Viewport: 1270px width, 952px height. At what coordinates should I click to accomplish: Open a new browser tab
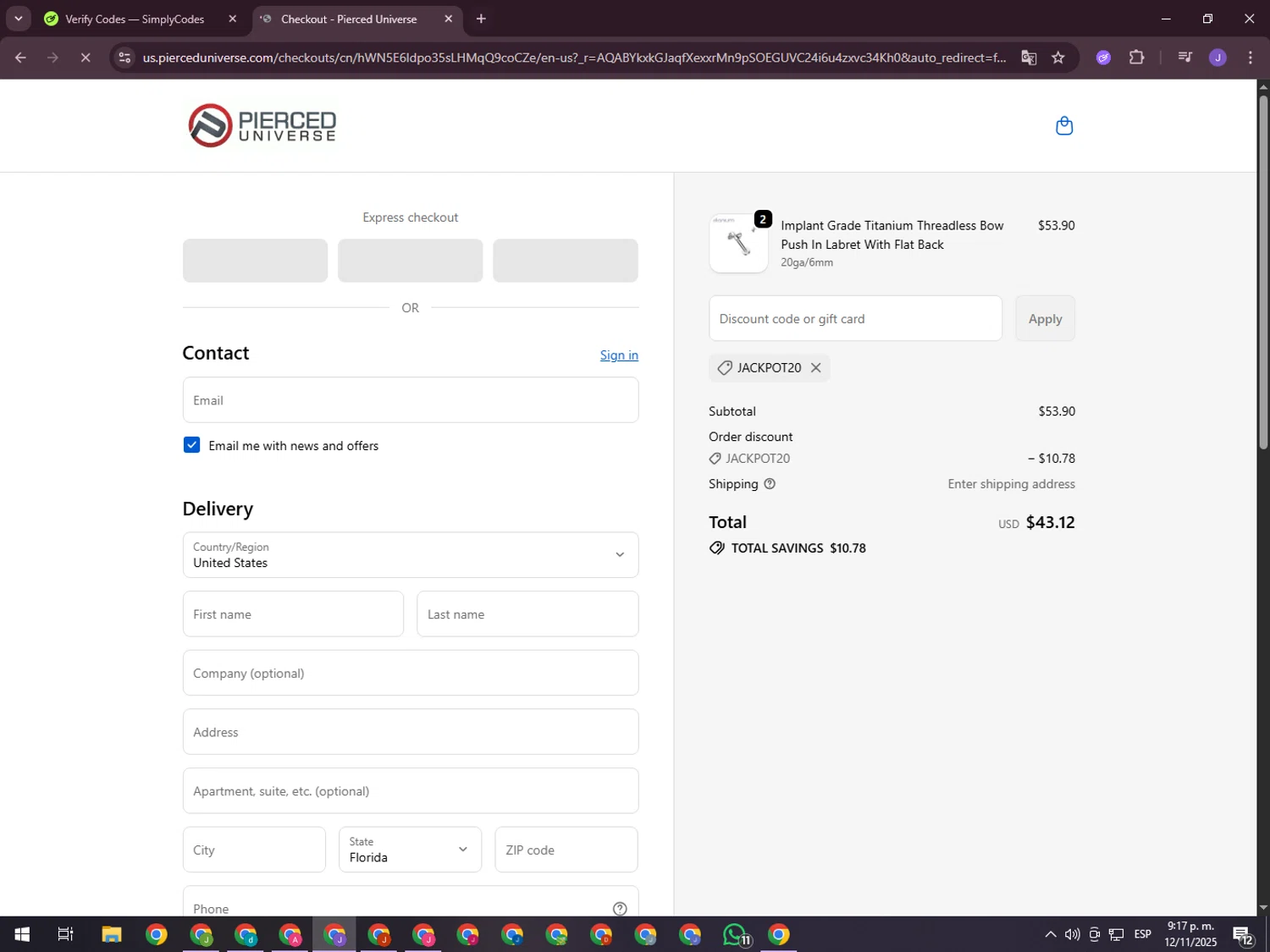click(481, 19)
